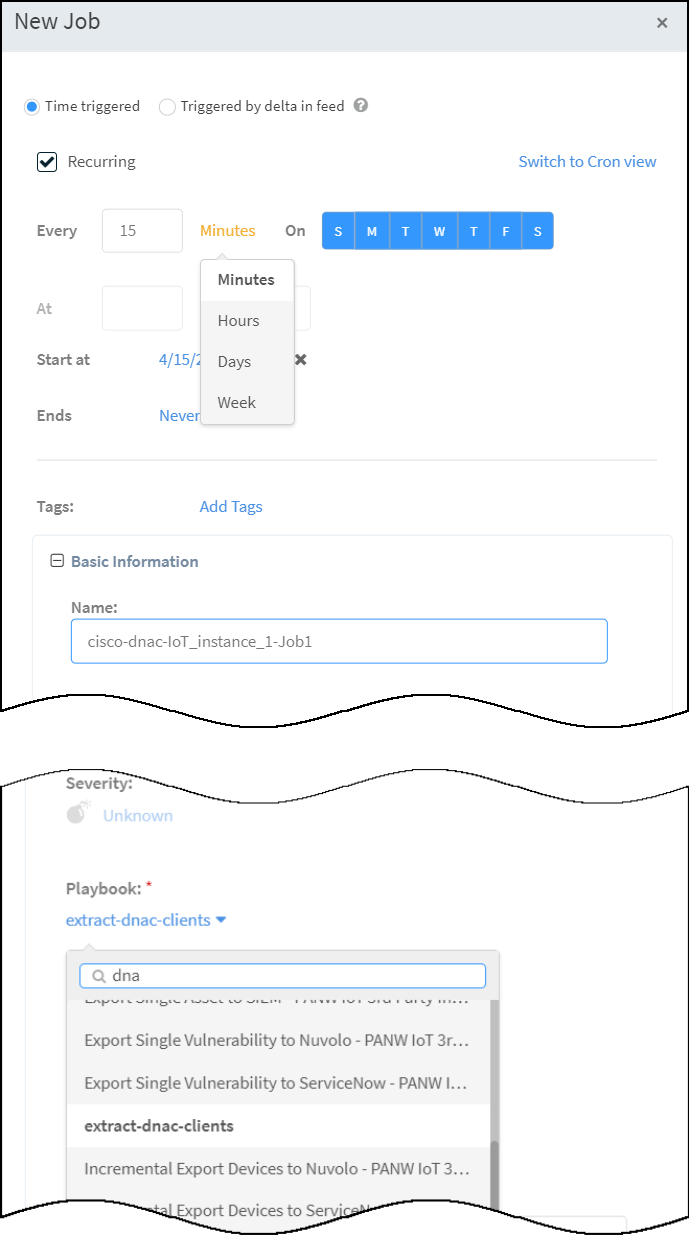Viewport: 689px width, 1236px height.
Task: Select the Time triggered radio button
Action: click(32, 106)
